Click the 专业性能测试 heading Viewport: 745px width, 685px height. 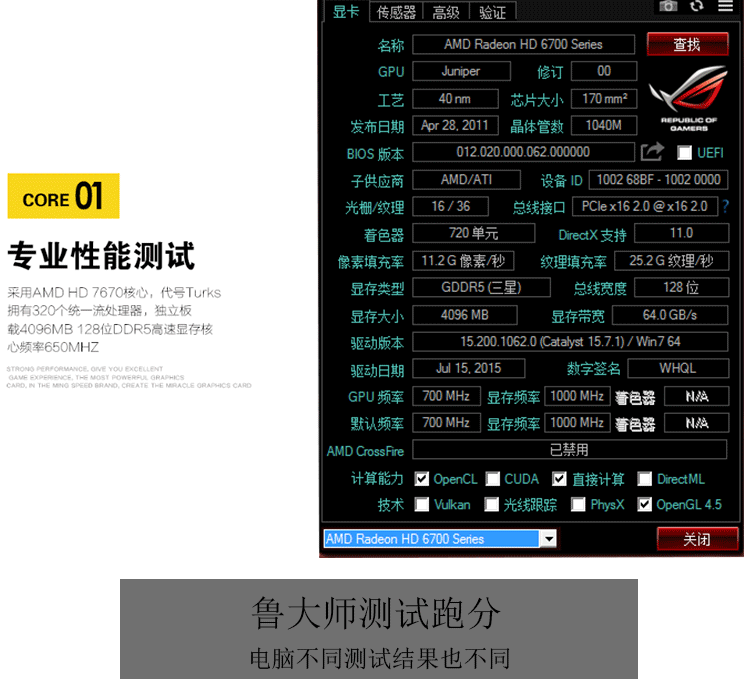pos(101,256)
